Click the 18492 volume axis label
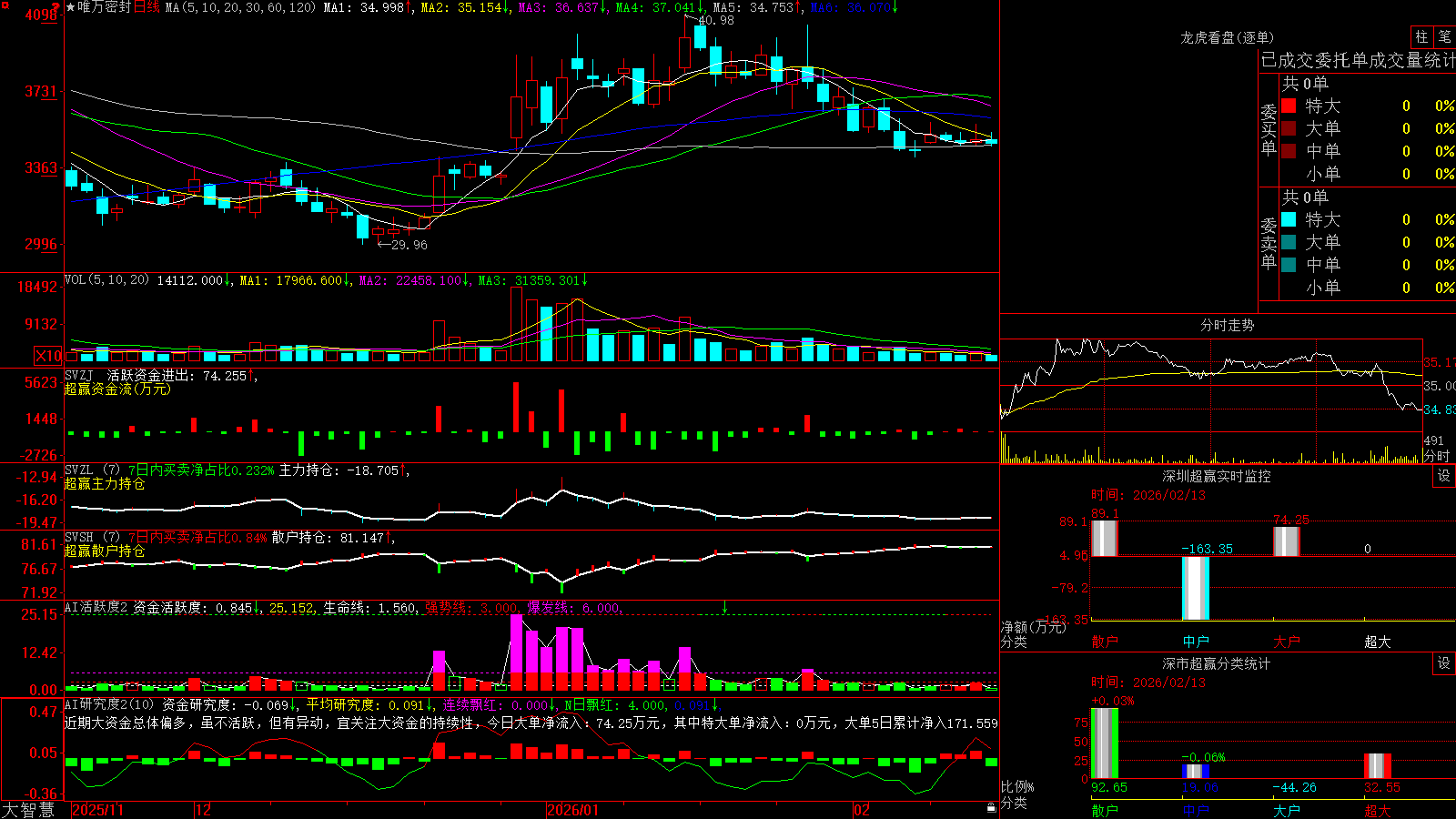Viewport: 1456px width, 819px height. tap(37, 287)
